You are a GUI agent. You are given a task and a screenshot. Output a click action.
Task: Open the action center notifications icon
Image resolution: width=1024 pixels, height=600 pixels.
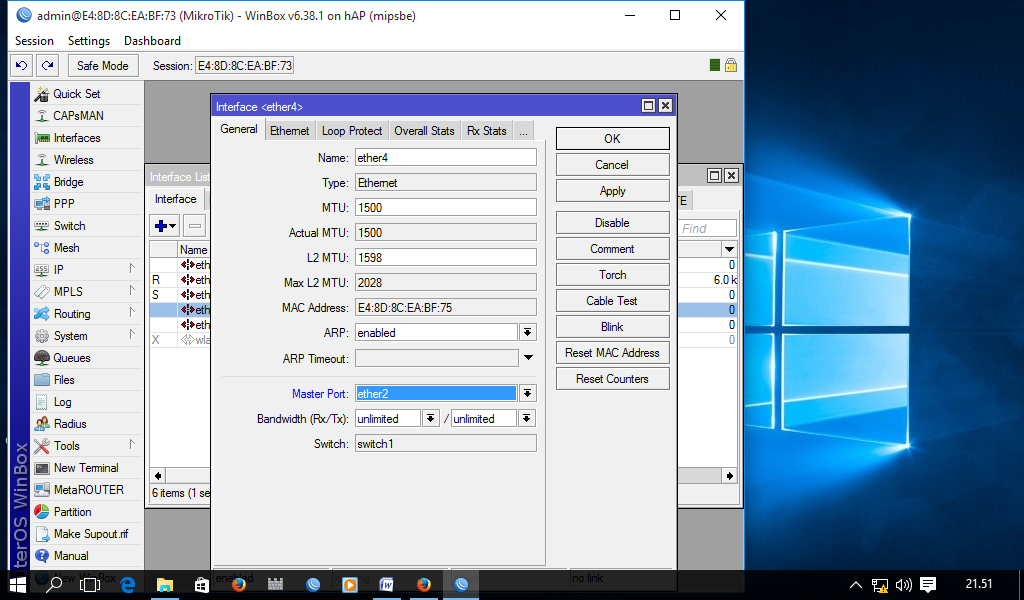tap(928, 584)
